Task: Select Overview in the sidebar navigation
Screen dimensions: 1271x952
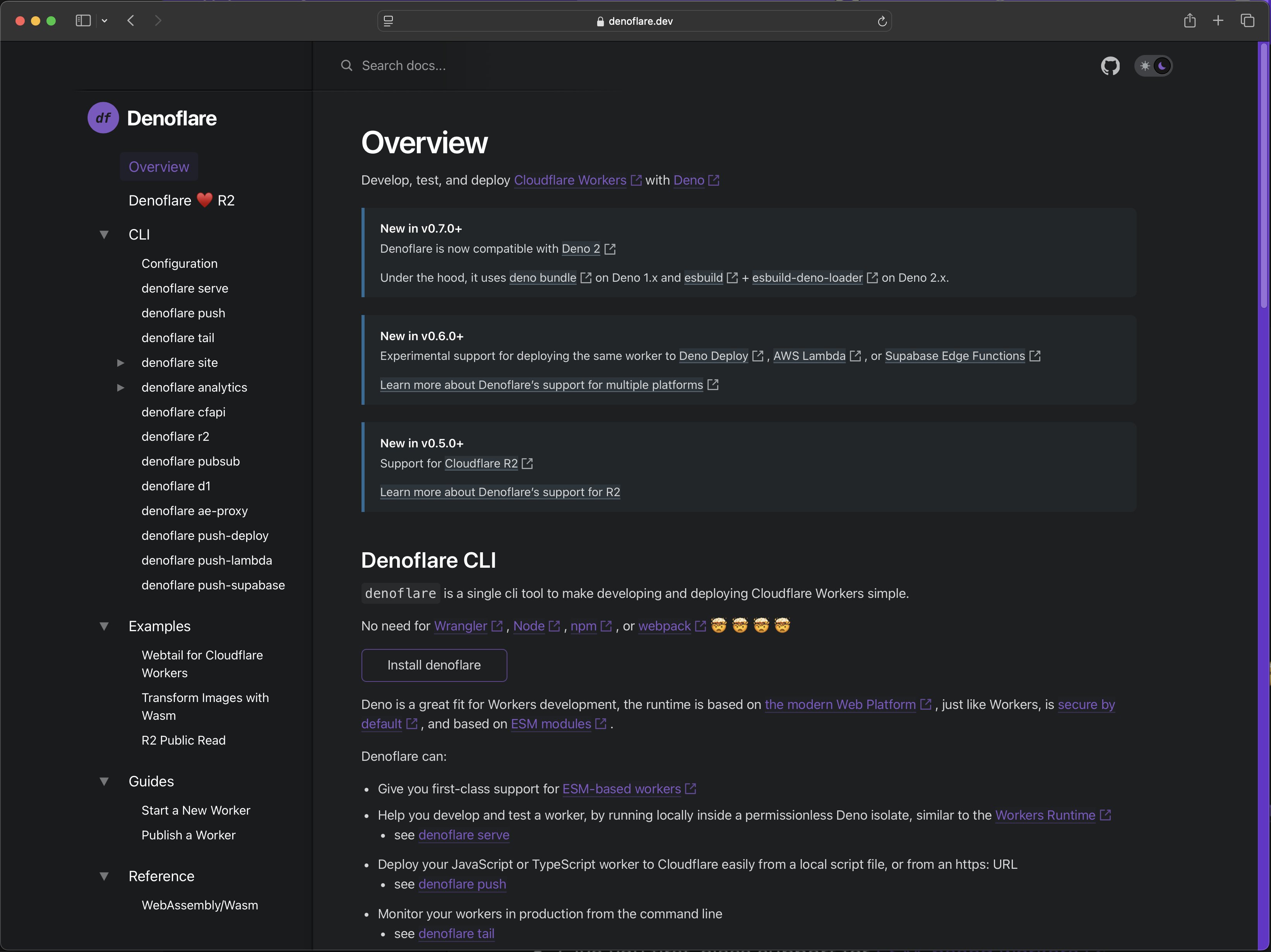Action: (x=159, y=166)
